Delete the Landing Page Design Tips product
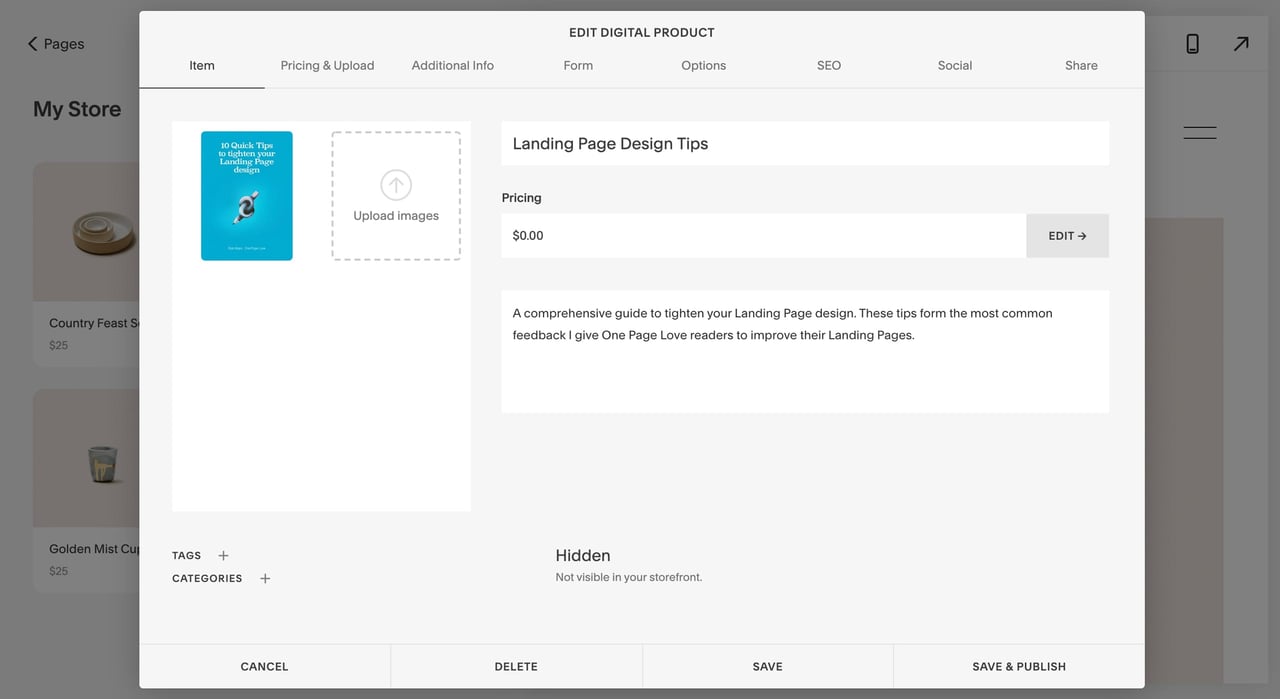The image size is (1280, 699). pos(516,666)
